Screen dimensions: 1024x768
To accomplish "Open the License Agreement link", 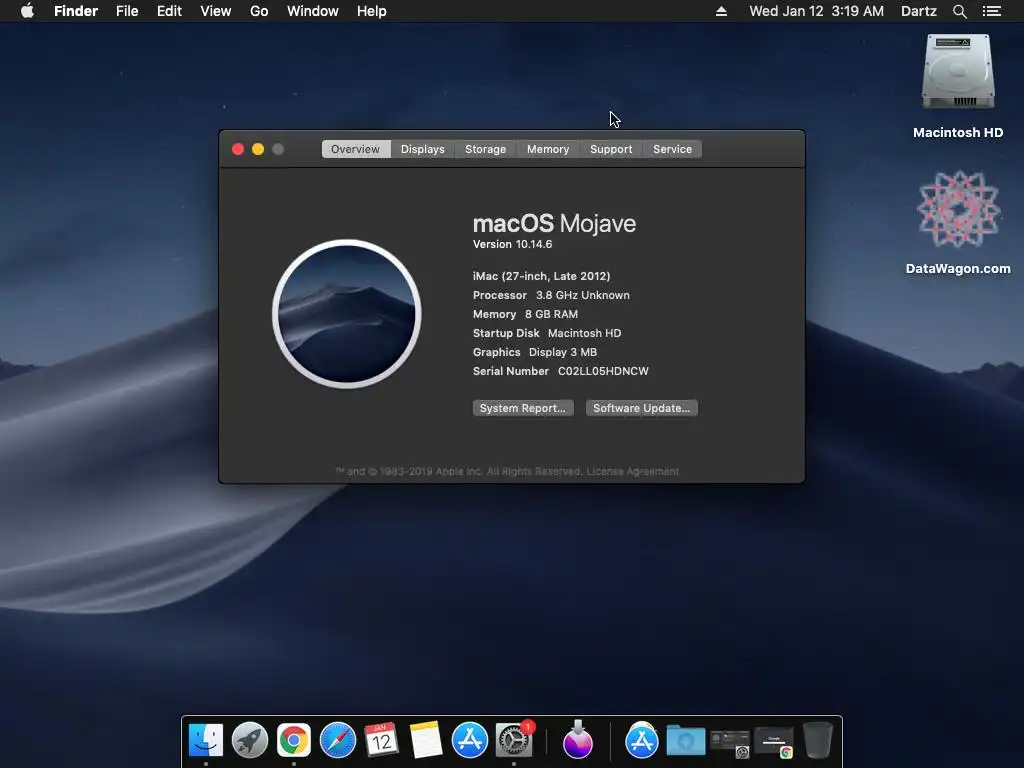I will coord(633,472).
